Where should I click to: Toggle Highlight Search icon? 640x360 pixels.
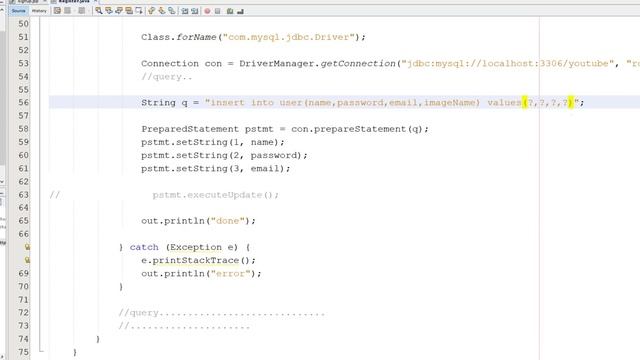(x=129, y=11)
